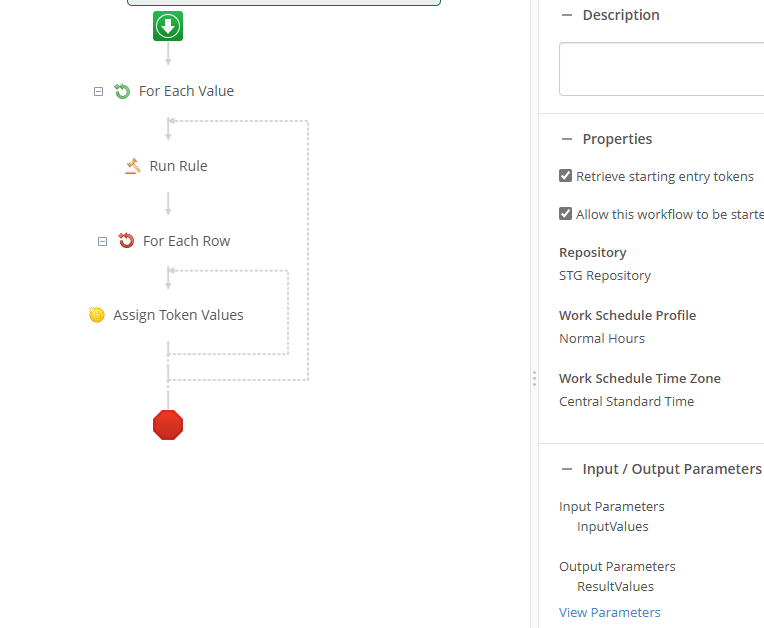Select the For Each Row activity label

click(187, 241)
